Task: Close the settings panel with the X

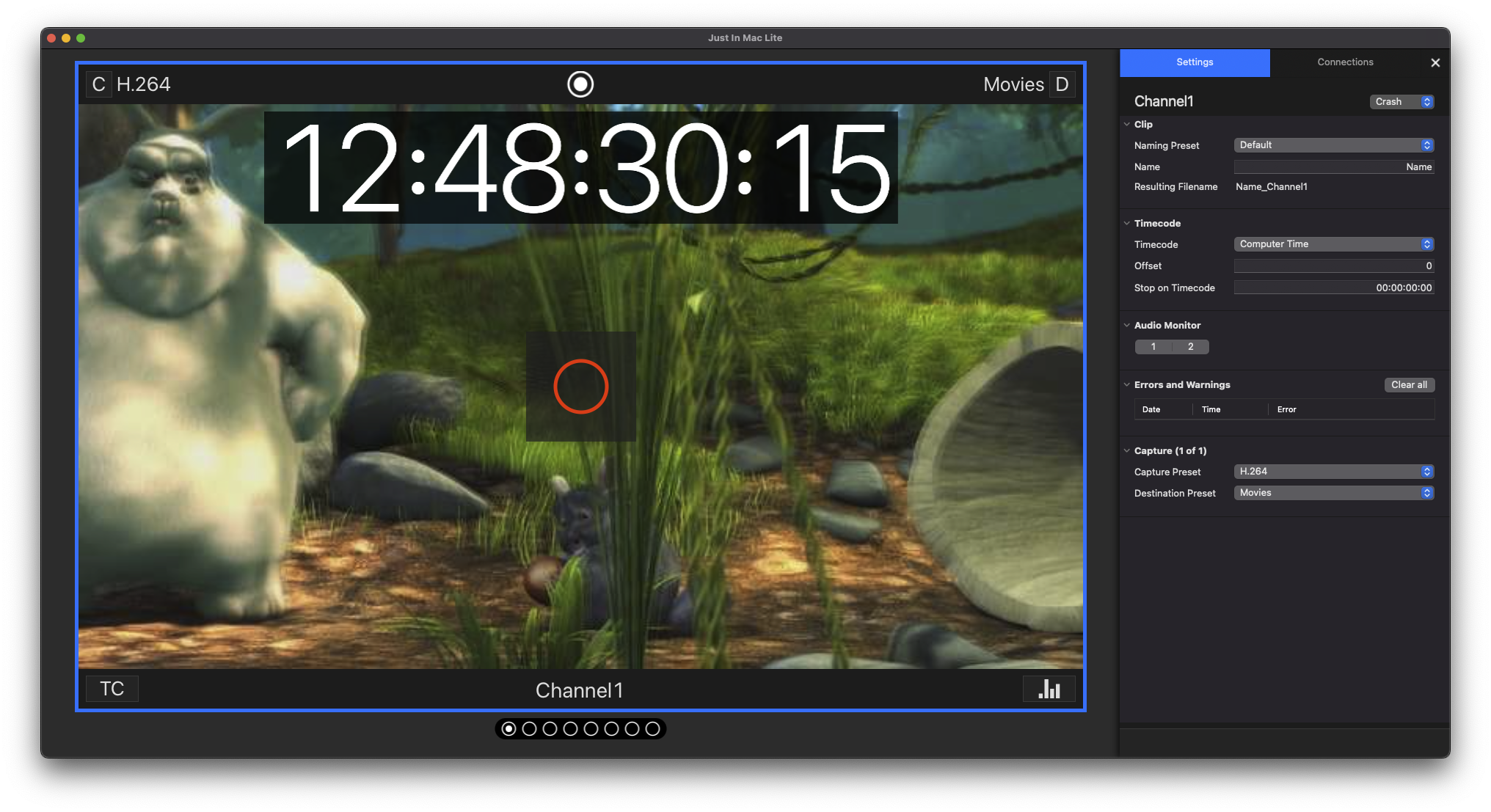Action: tap(1435, 63)
